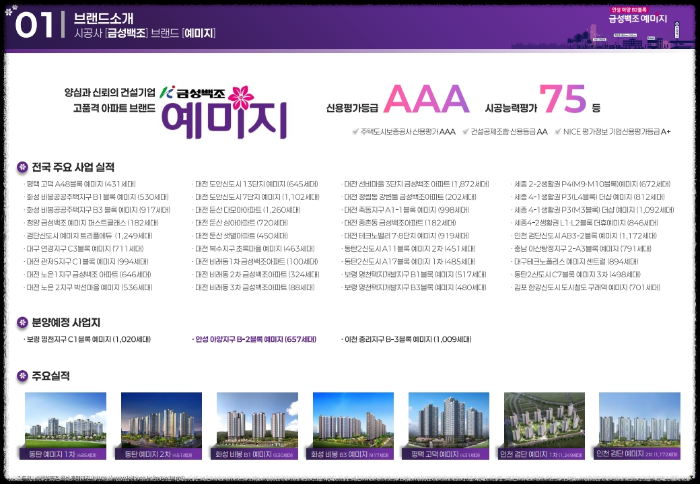
Task: Click the flower bullet beside 전국 주요 사업 실적
Action: point(22,167)
